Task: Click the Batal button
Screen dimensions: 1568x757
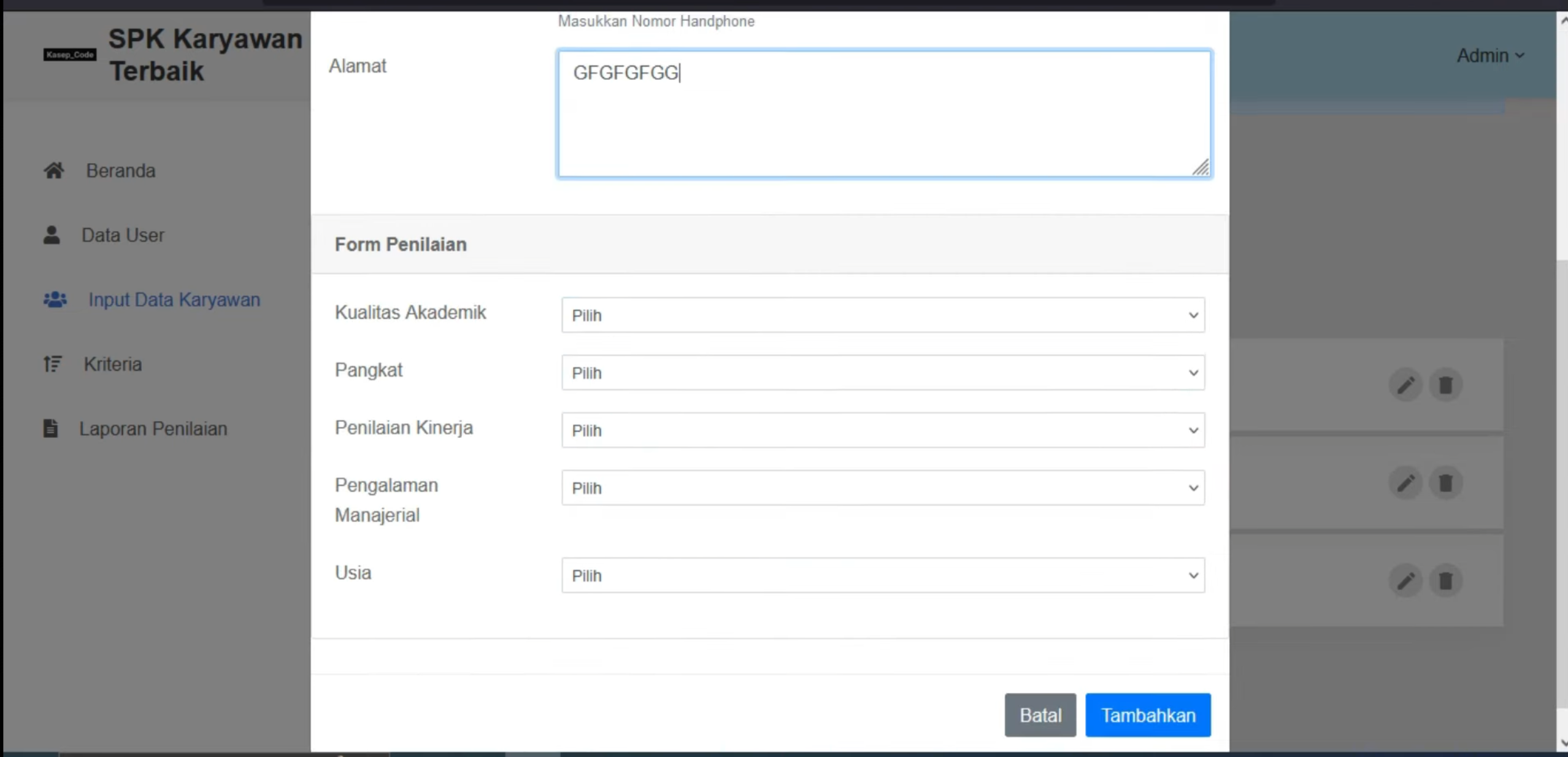Action: 1040,715
